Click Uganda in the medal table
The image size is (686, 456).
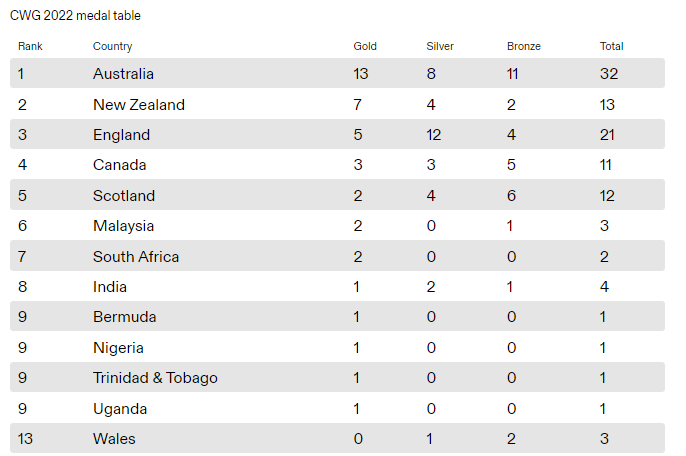click(120, 409)
